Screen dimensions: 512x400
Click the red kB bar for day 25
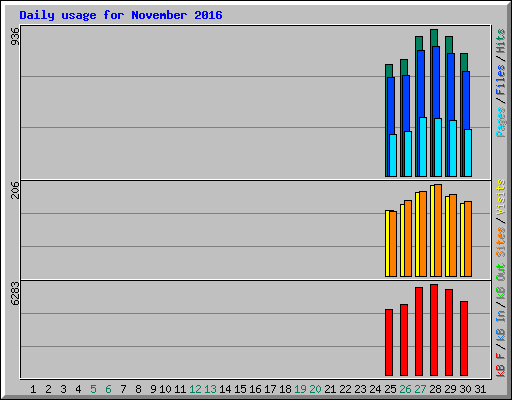click(389, 342)
